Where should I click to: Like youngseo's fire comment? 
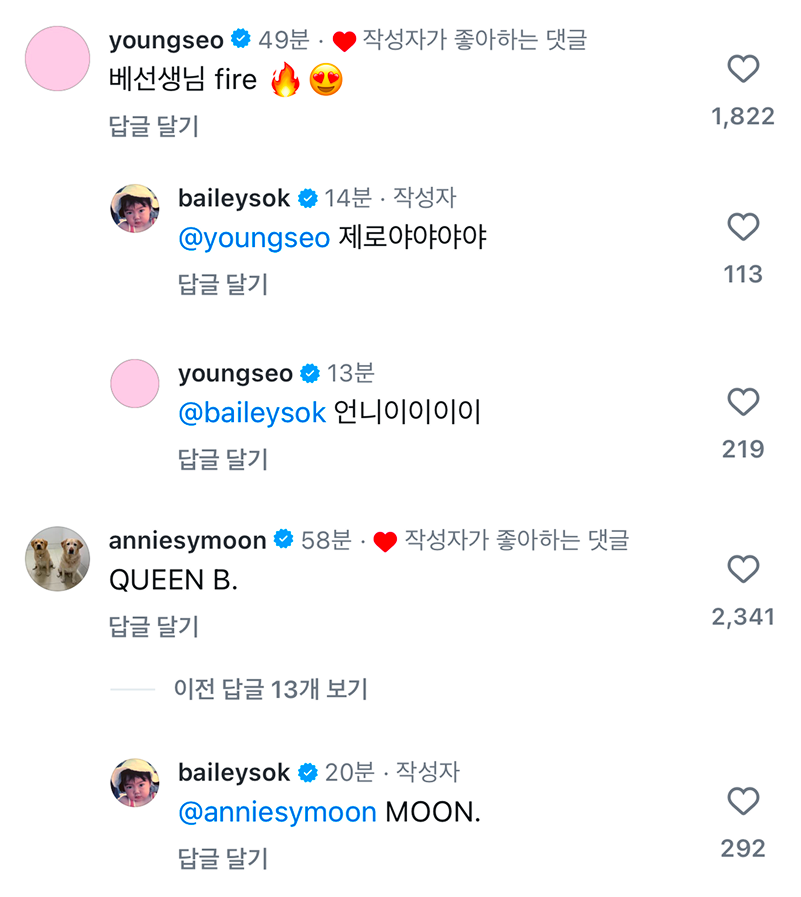pos(743,68)
